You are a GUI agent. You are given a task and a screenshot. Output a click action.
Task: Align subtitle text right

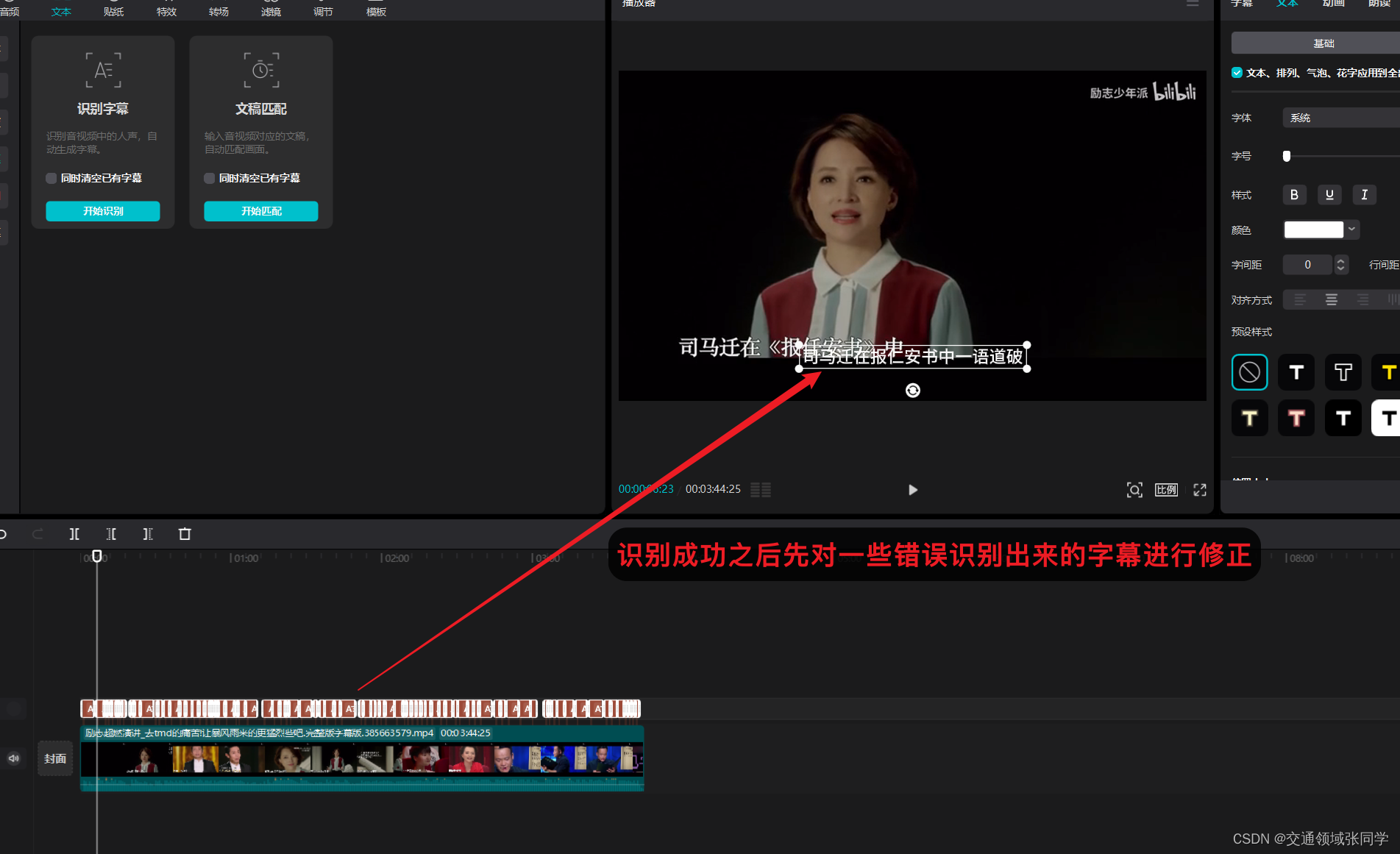click(x=1362, y=300)
